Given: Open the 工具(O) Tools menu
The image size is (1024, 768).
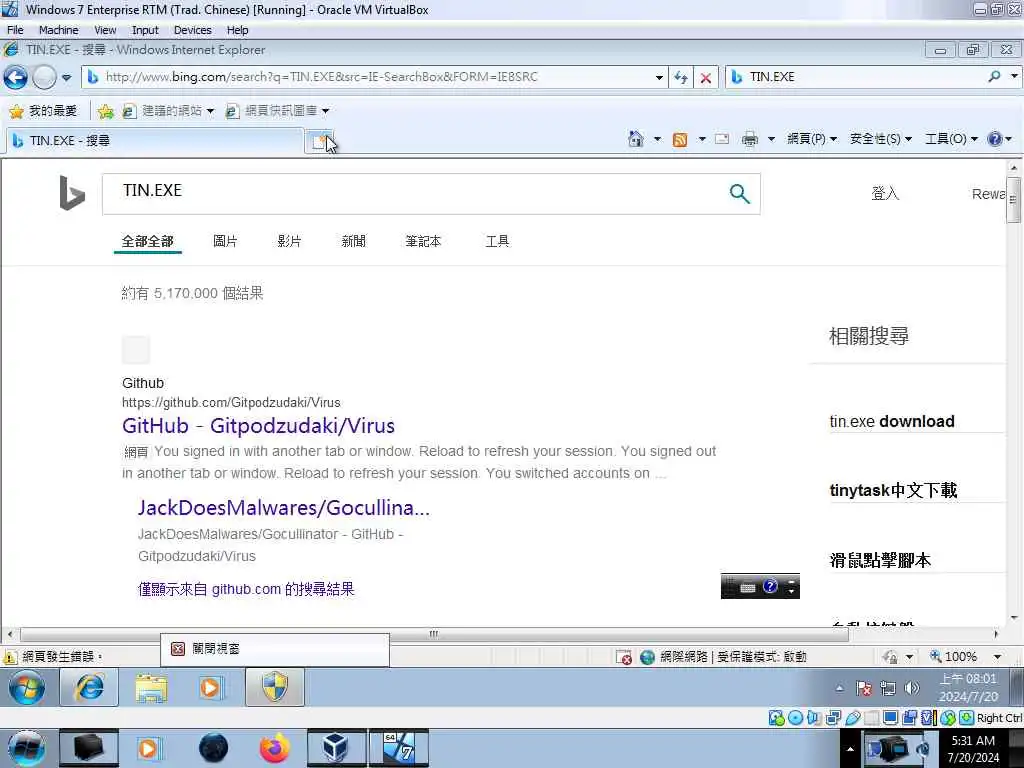Looking at the screenshot, I should [951, 139].
